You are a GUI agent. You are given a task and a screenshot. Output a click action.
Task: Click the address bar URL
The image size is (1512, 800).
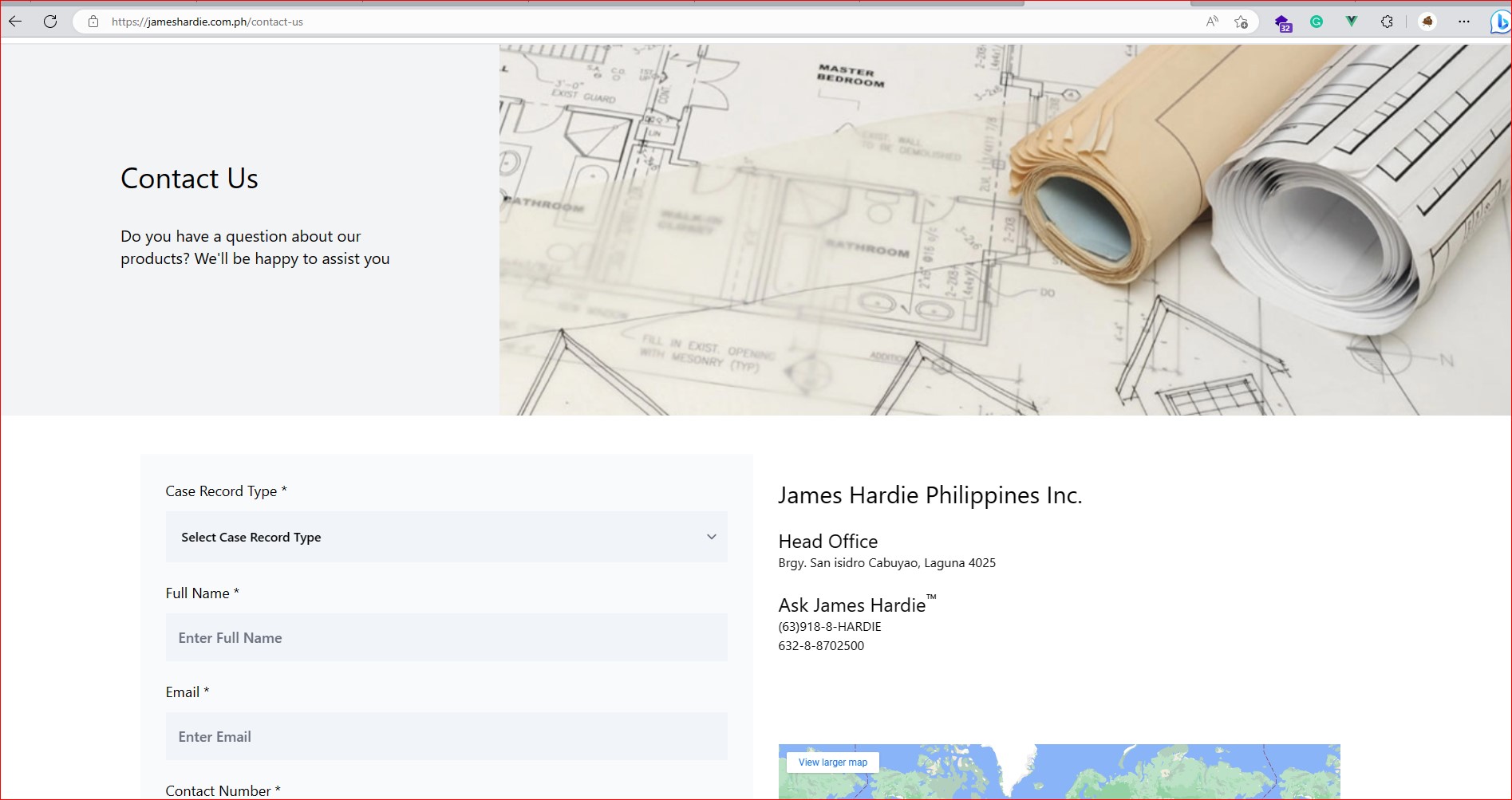coord(207,22)
